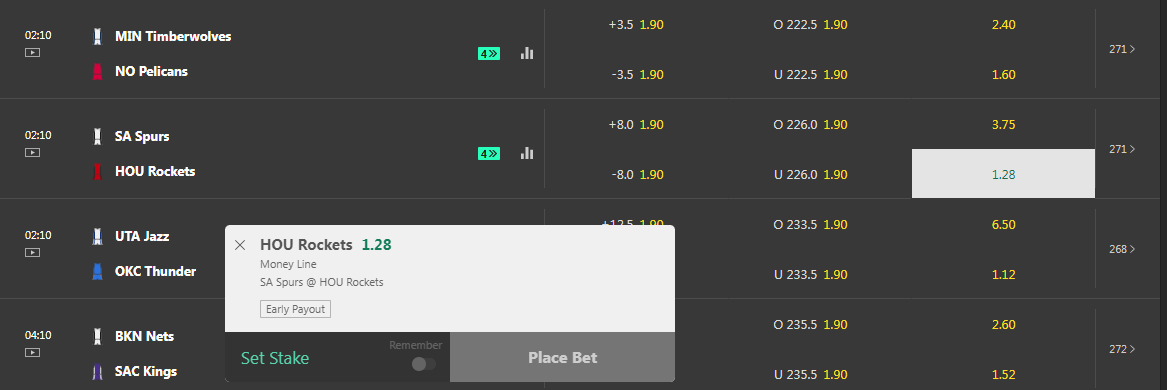Open green bet builder badge for Spurs game
Screen dimensions: 1167x390
tap(489, 153)
